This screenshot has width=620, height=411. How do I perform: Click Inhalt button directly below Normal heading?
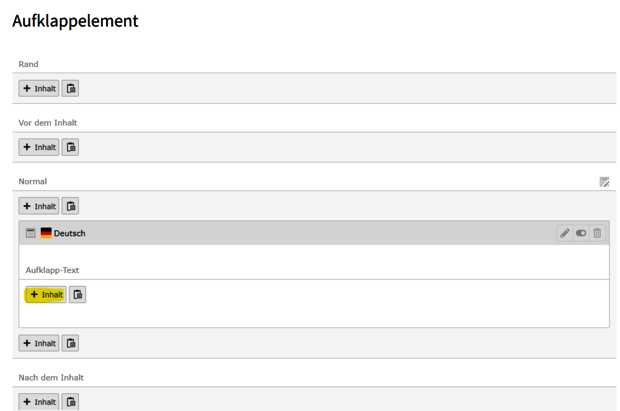pyautogui.click(x=40, y=207)
